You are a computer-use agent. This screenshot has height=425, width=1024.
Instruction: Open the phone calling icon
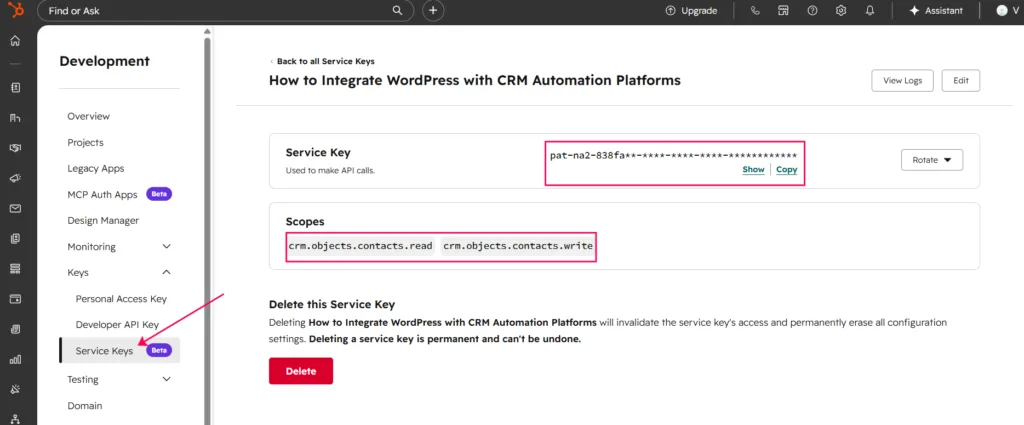pyautogui.click(x=755, y=10)
